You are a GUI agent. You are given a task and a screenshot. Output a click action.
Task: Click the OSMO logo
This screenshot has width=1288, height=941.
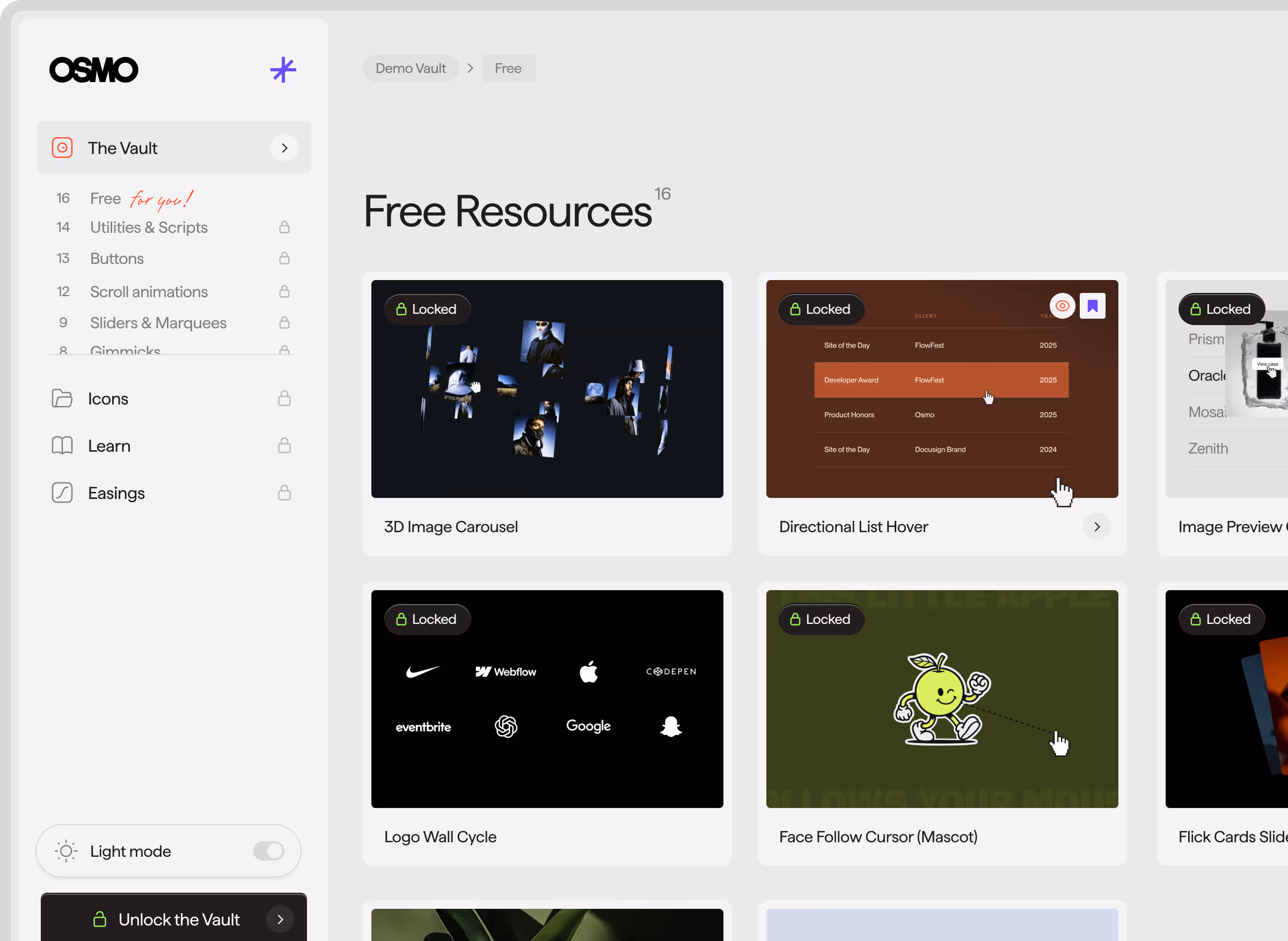pos(94,70)
